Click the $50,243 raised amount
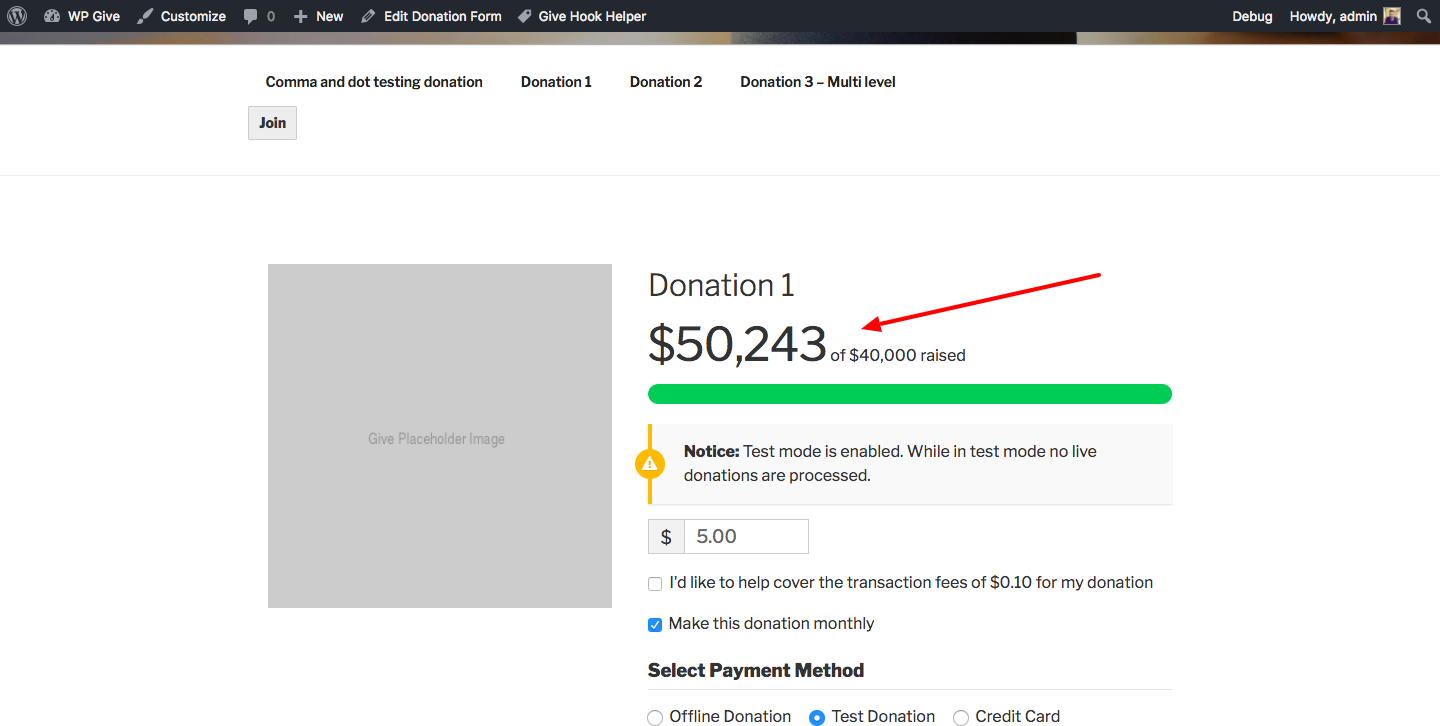 click(737, 344)
